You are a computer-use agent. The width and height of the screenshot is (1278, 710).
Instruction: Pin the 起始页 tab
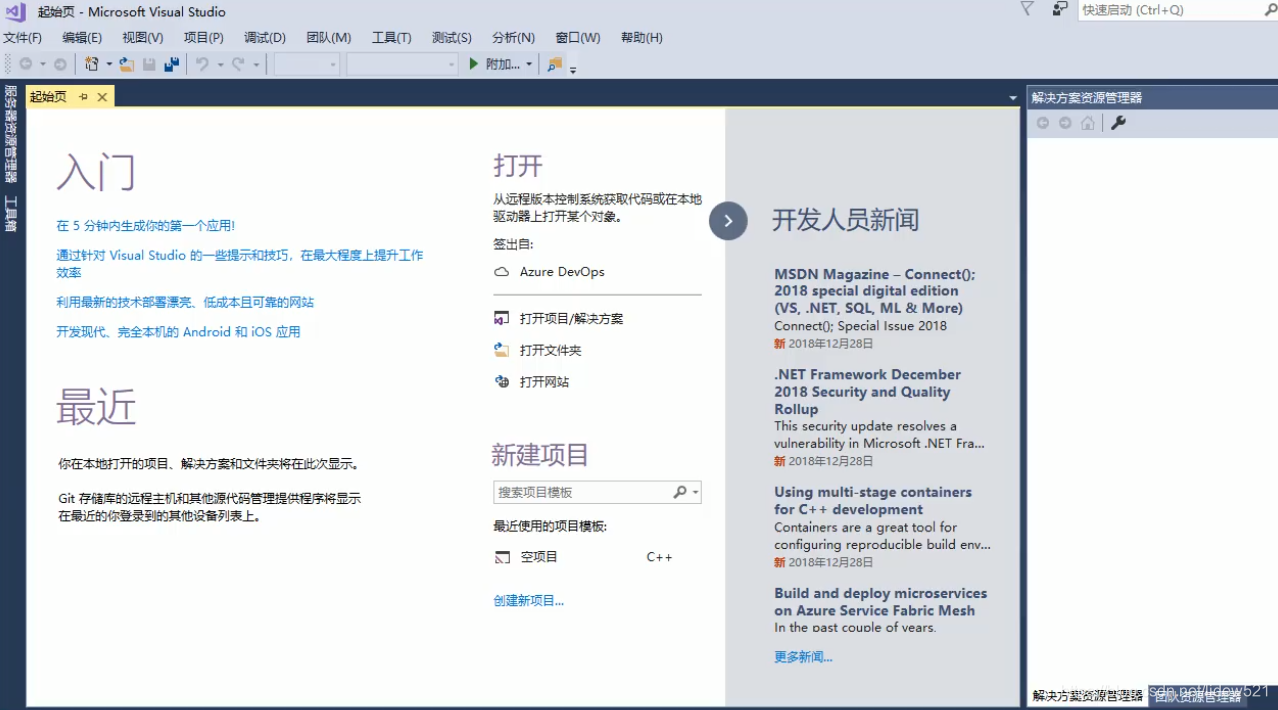pyautogui.click(x=84, y=97)
